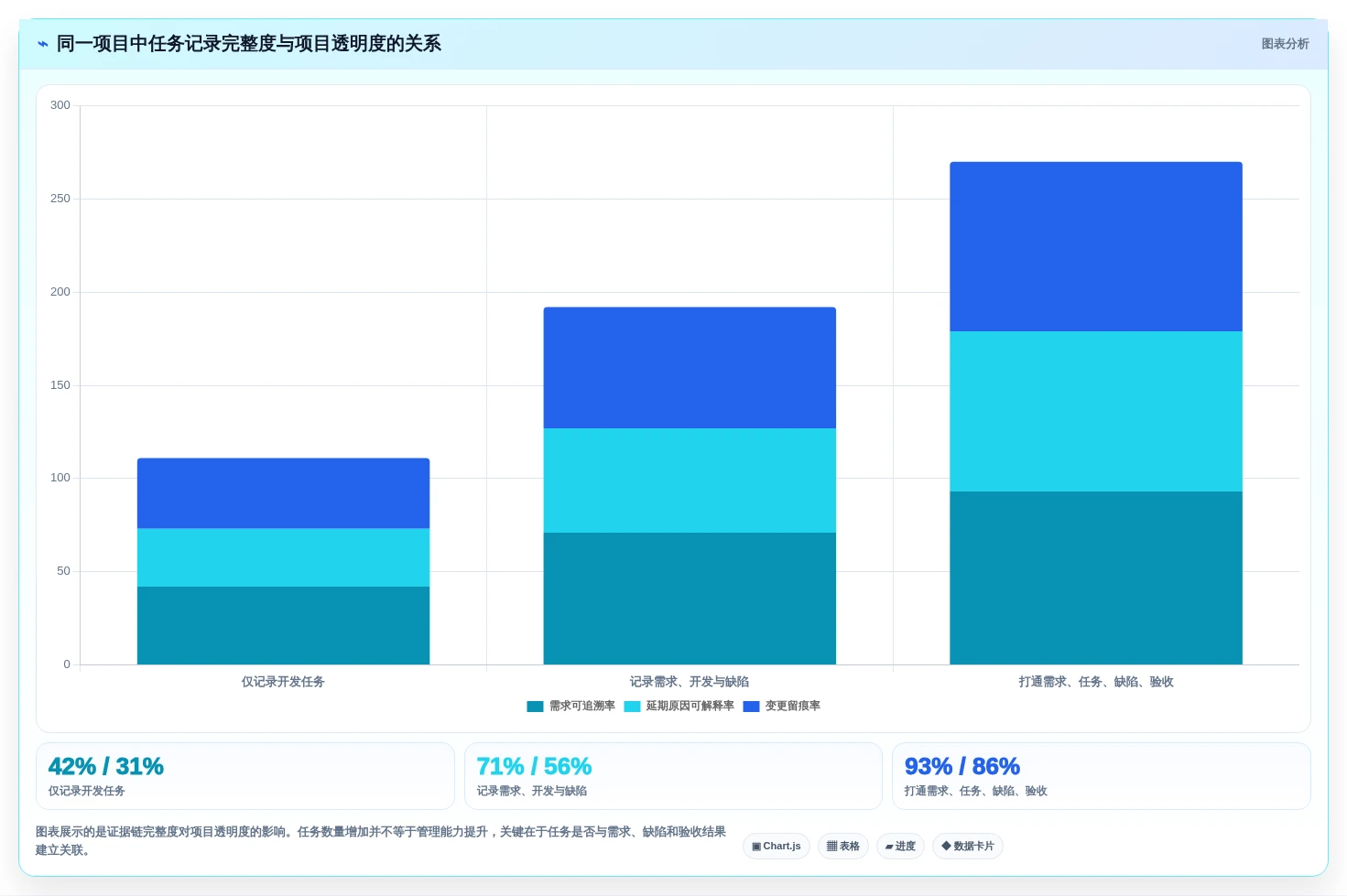Toggle the 延期原因可解释率 legend item
The height and width of the screenshot is (896, 1347).
[x=679, y=707]
